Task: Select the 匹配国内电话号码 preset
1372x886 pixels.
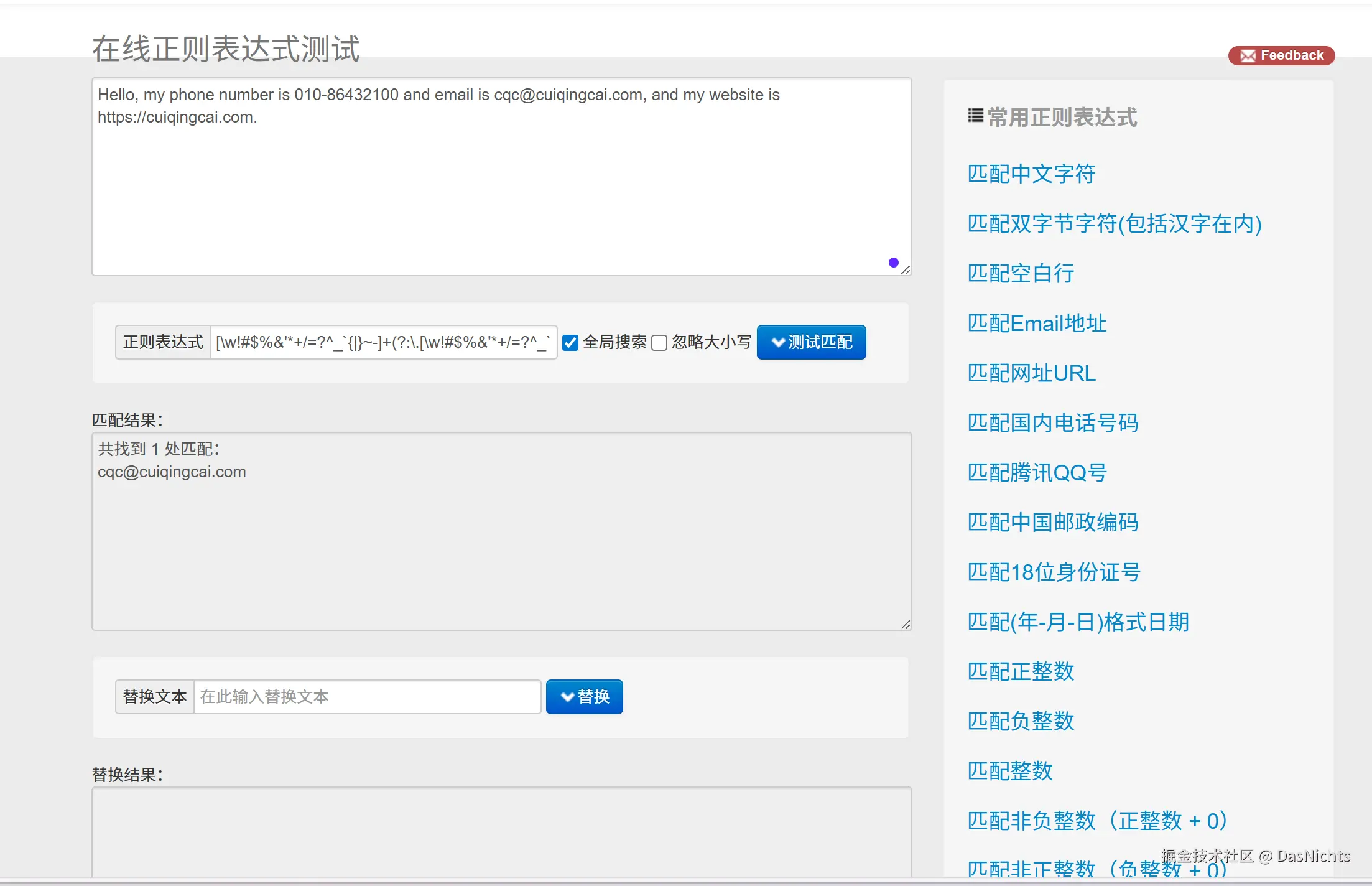Action: [1052, 423]
